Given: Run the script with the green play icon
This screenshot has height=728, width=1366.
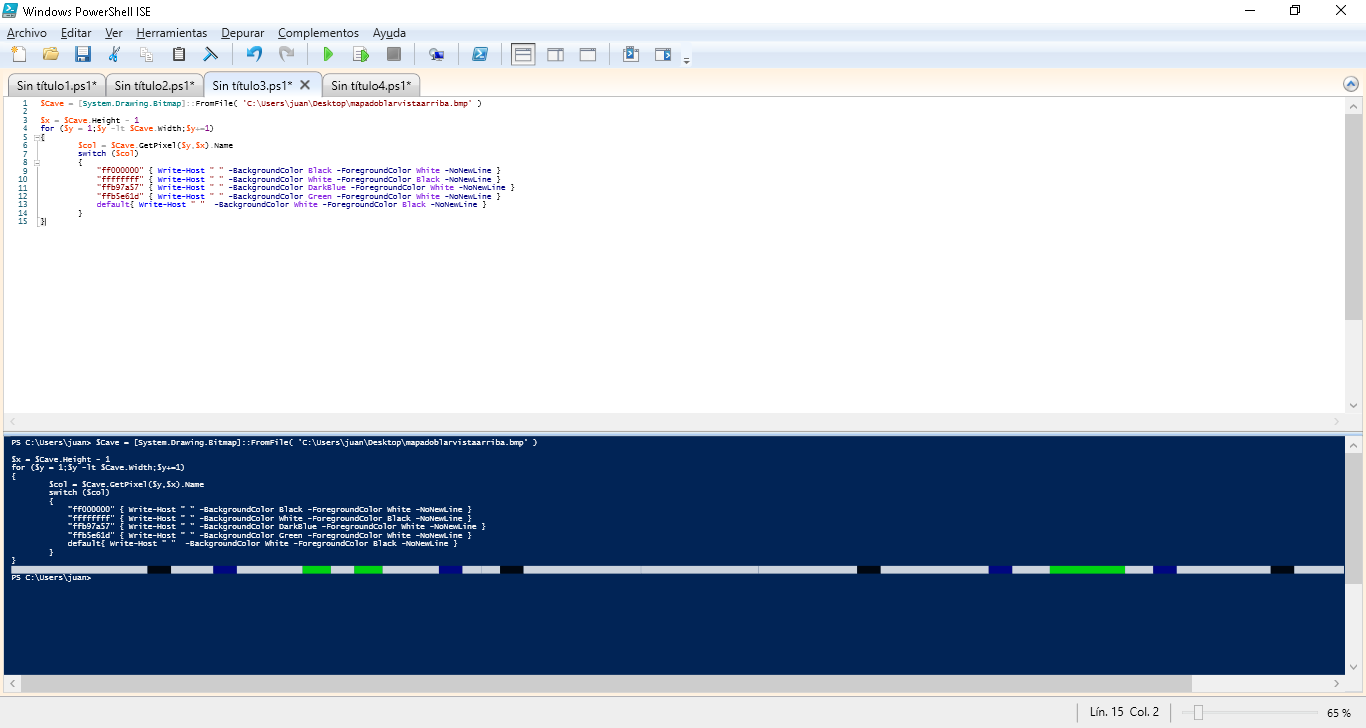Looking at the screenshot, I should (329, 54).
